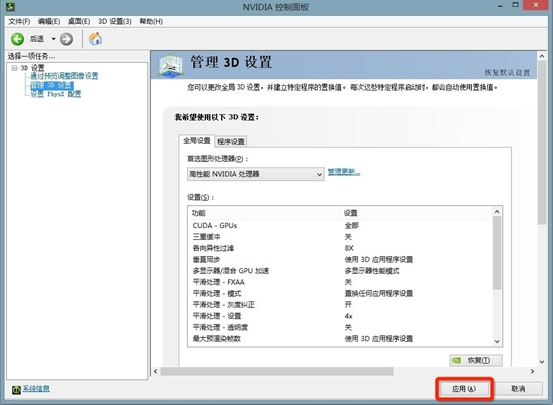Image resolution: width=553 pixels, height=405 pixels.
Task: Select the 平滑处理 - FXAA row
Action: (340, 282)
